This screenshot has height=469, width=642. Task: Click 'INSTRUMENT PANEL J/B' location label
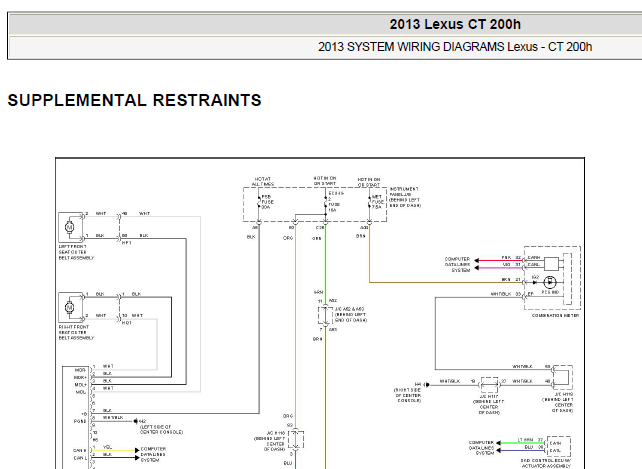(x=405, y=197)
